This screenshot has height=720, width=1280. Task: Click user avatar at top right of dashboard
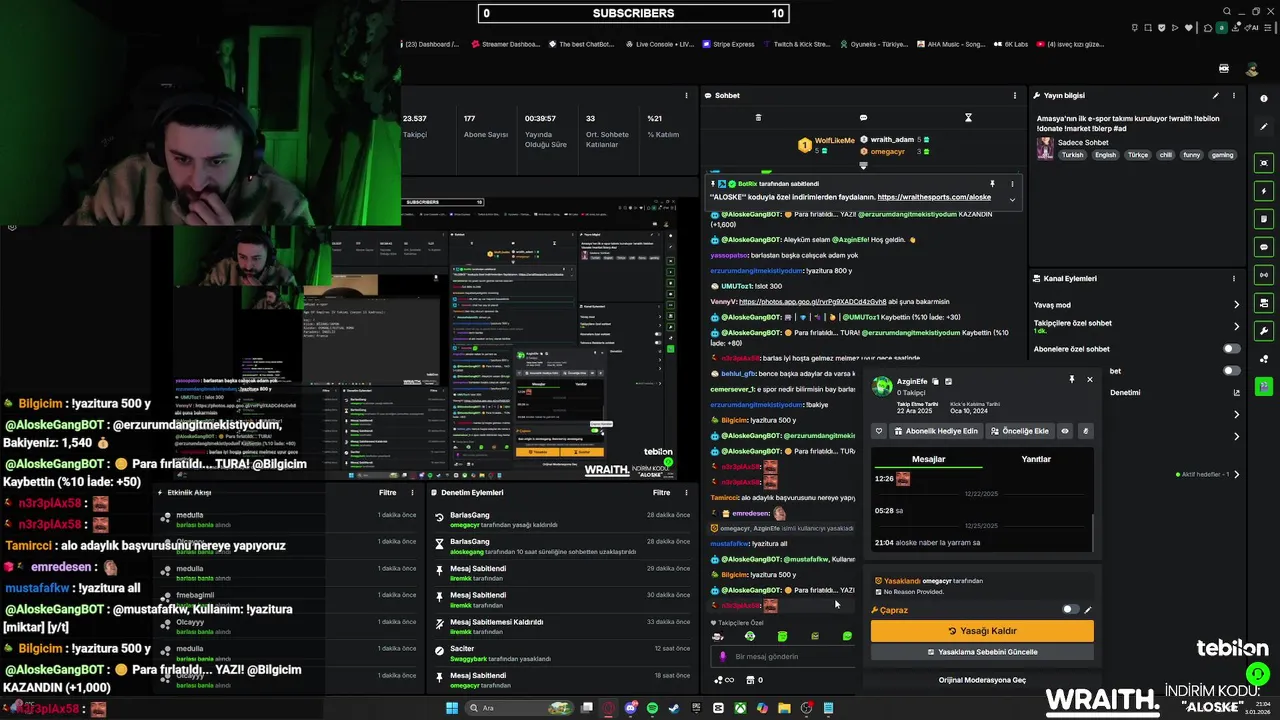(1252, 69)
